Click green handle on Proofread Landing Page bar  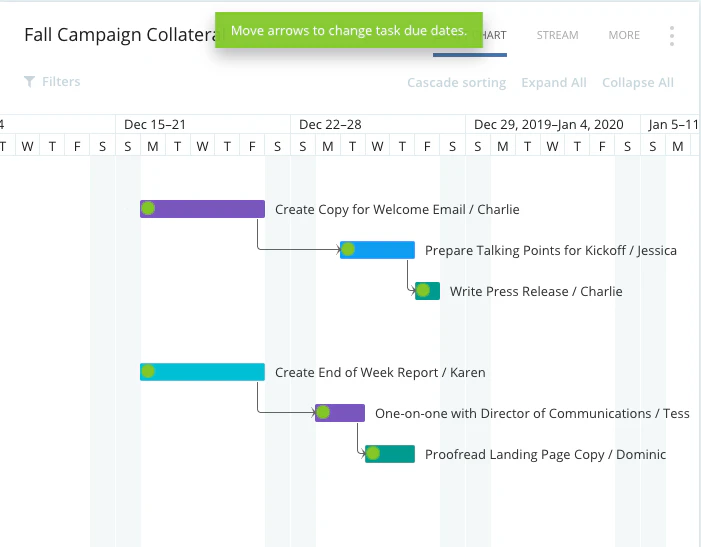(x=373, y=454)
